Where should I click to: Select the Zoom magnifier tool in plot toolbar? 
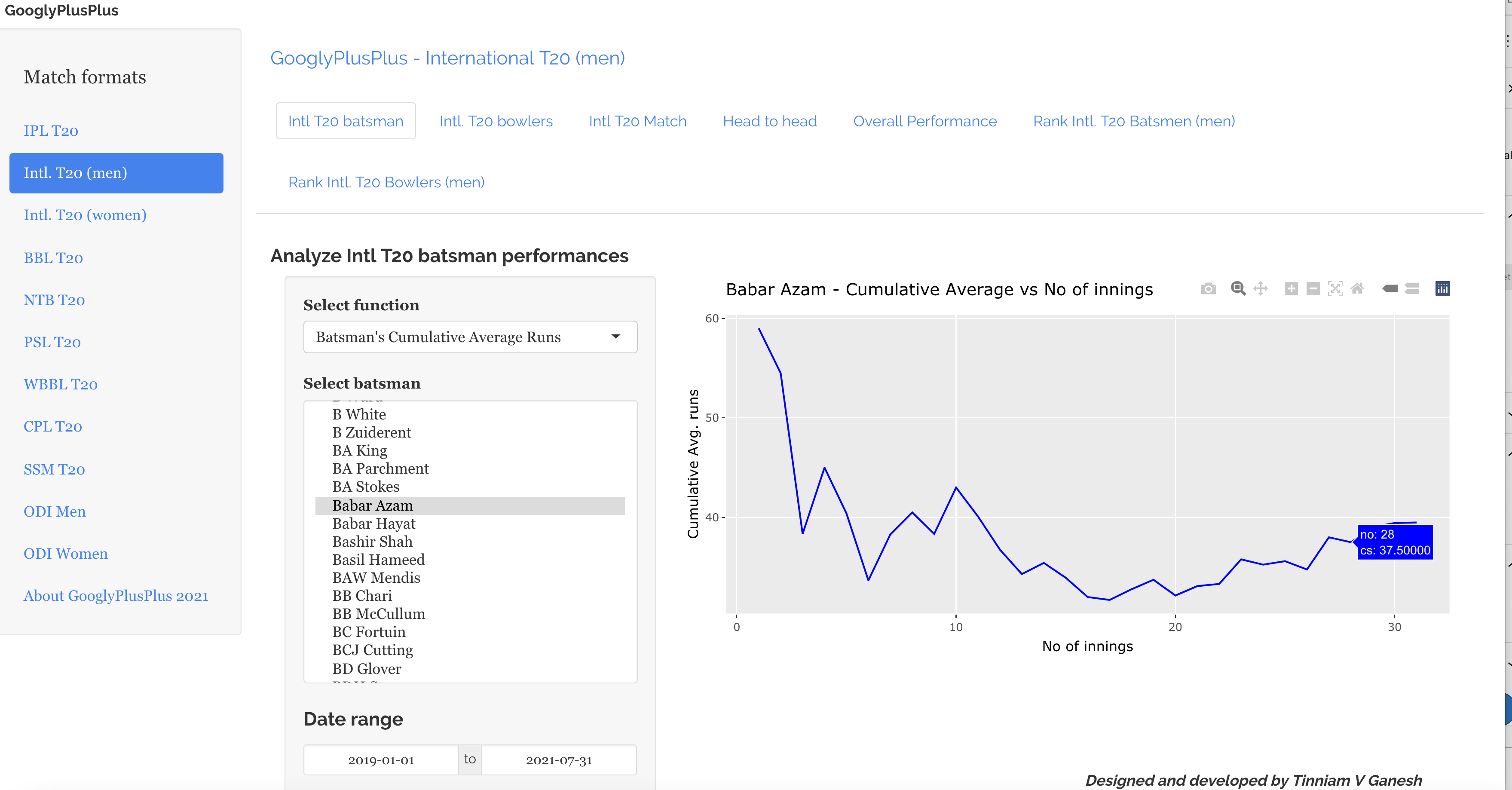(1238, 289)
